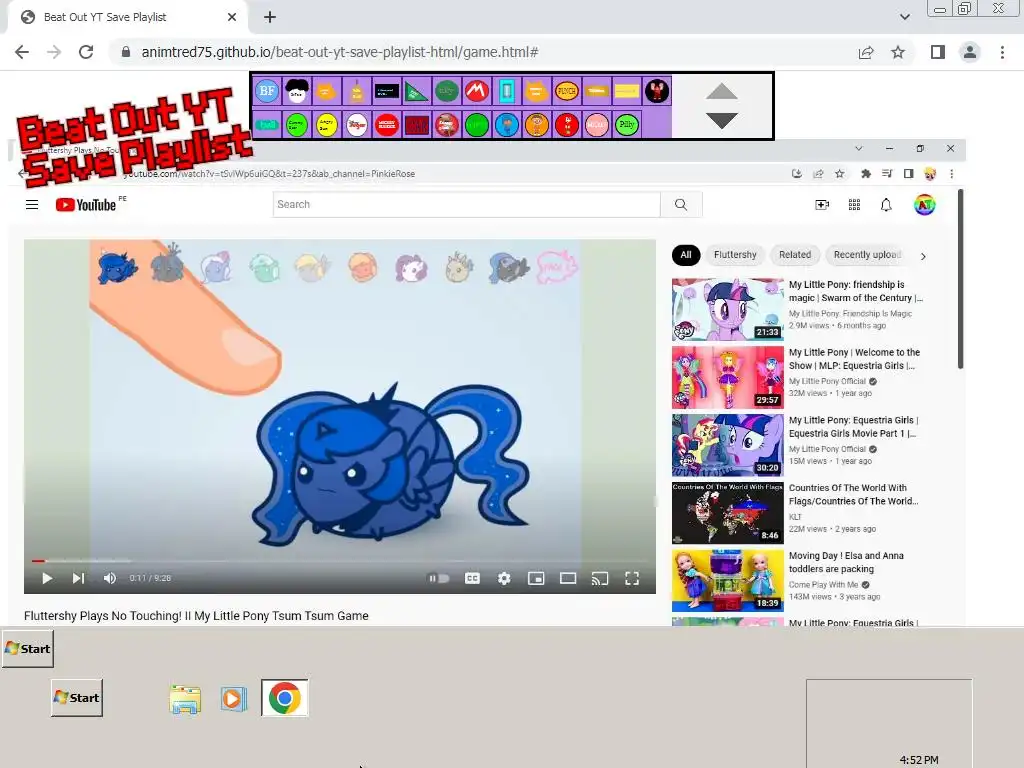This screenshot has height=768, width=1024.
Task: Select the green Pilly circle icon
Action: coord(626,125)
